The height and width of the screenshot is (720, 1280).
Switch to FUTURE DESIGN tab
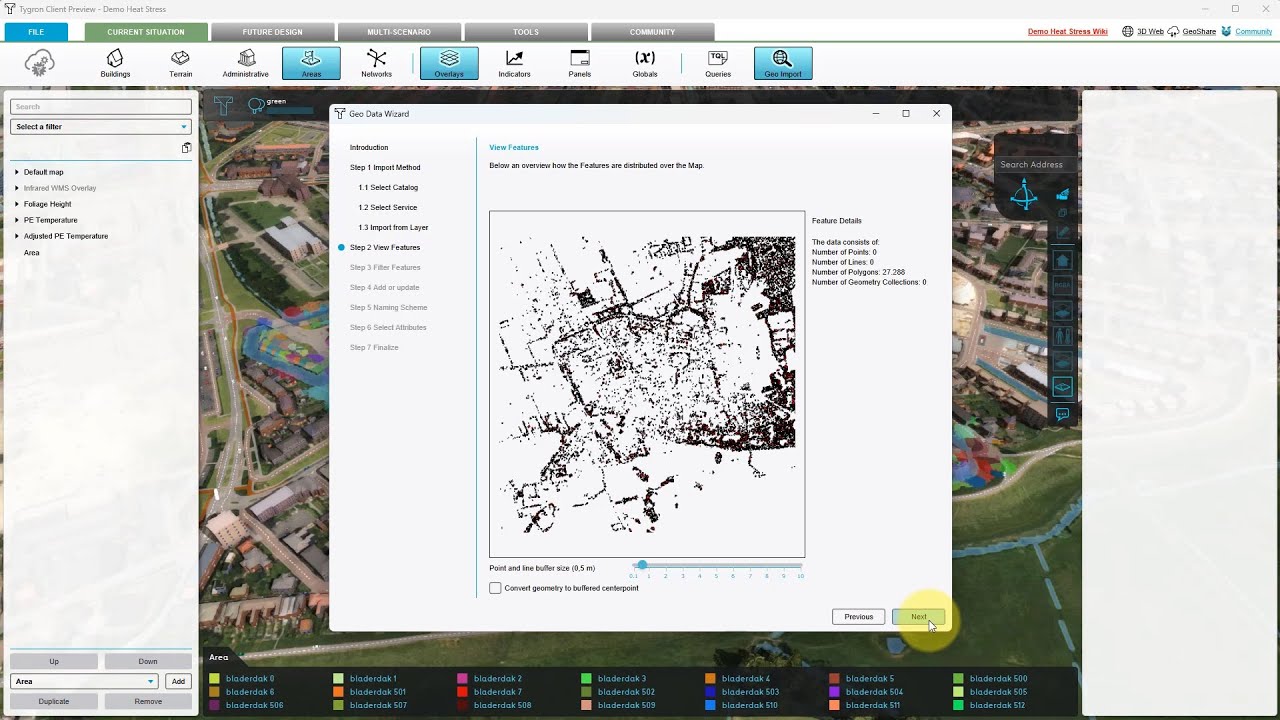click(272, 32)
